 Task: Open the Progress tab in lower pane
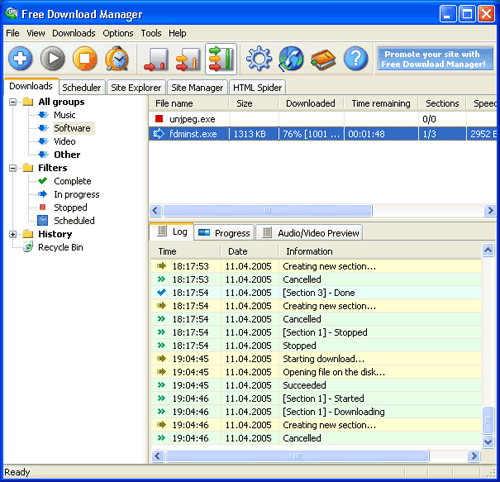point(224,233)
